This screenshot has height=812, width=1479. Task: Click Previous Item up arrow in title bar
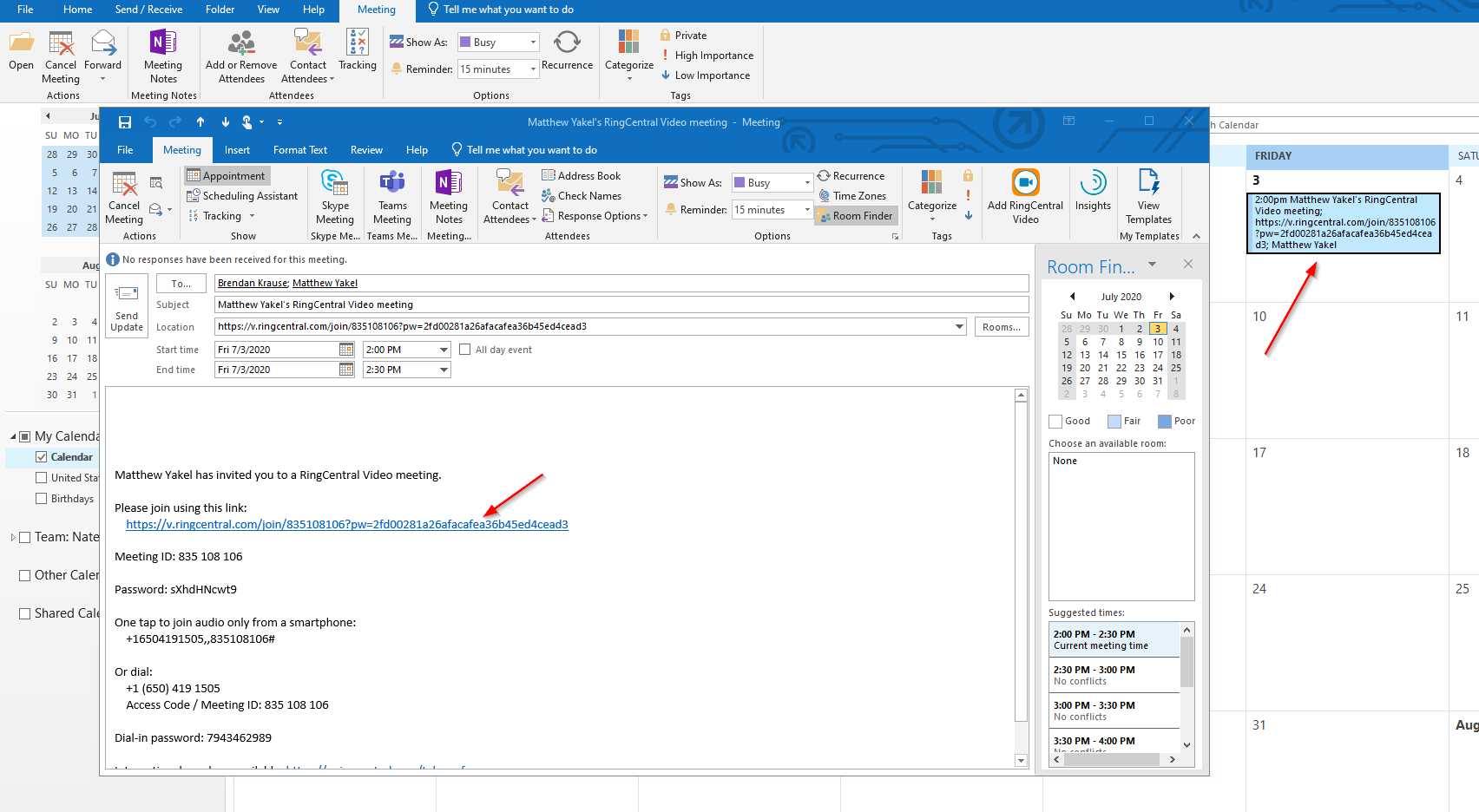(200, 122)
